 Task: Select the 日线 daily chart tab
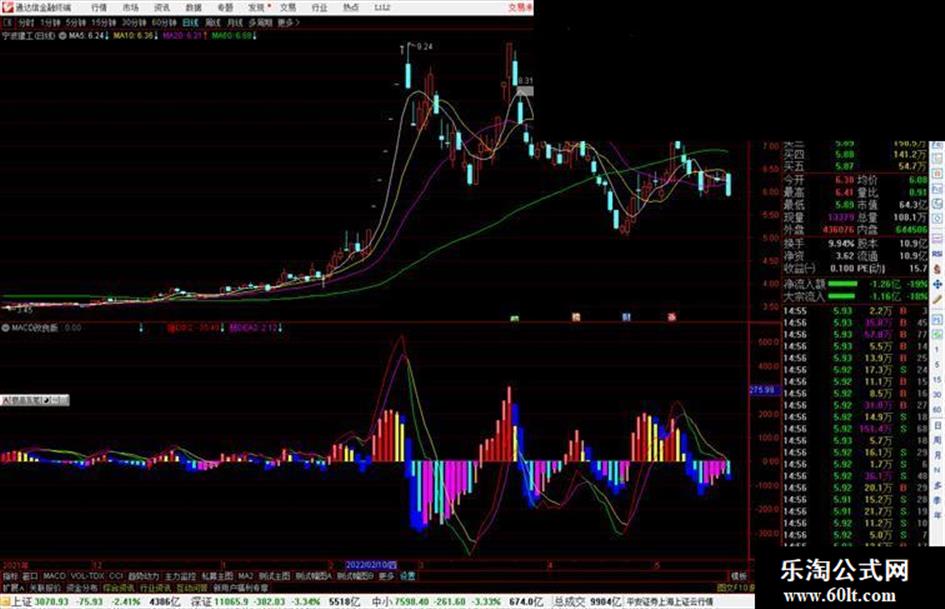tap(190, 22)
